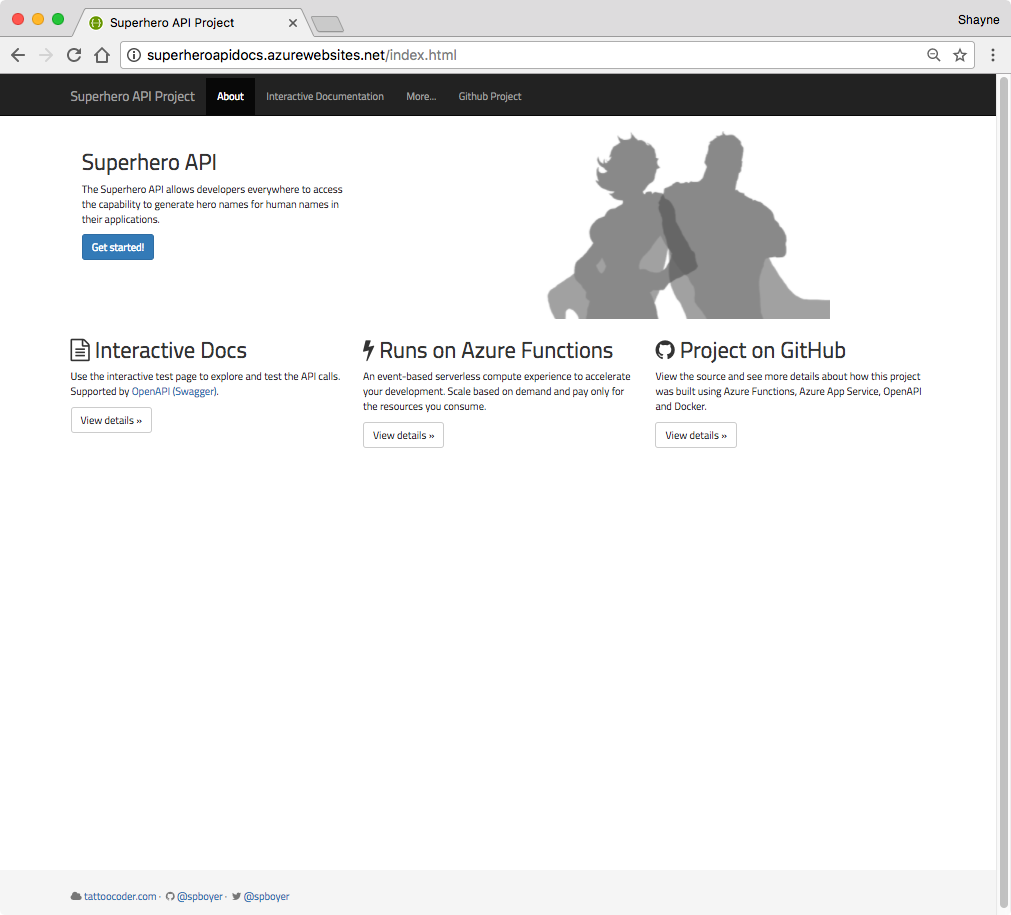Open the OpenAPI (Swagger) link
1011x915 pixels.
(174, 391)
